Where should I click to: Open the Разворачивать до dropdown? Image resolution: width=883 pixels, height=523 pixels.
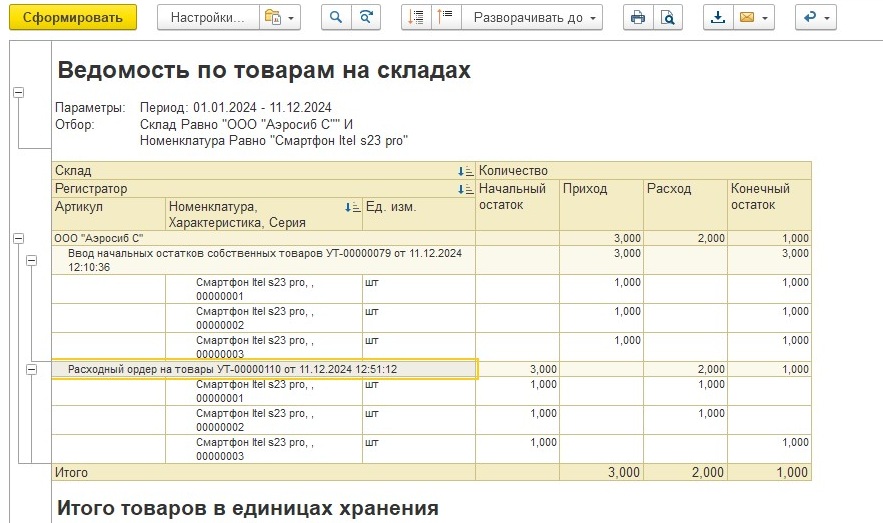coord(535,18)
